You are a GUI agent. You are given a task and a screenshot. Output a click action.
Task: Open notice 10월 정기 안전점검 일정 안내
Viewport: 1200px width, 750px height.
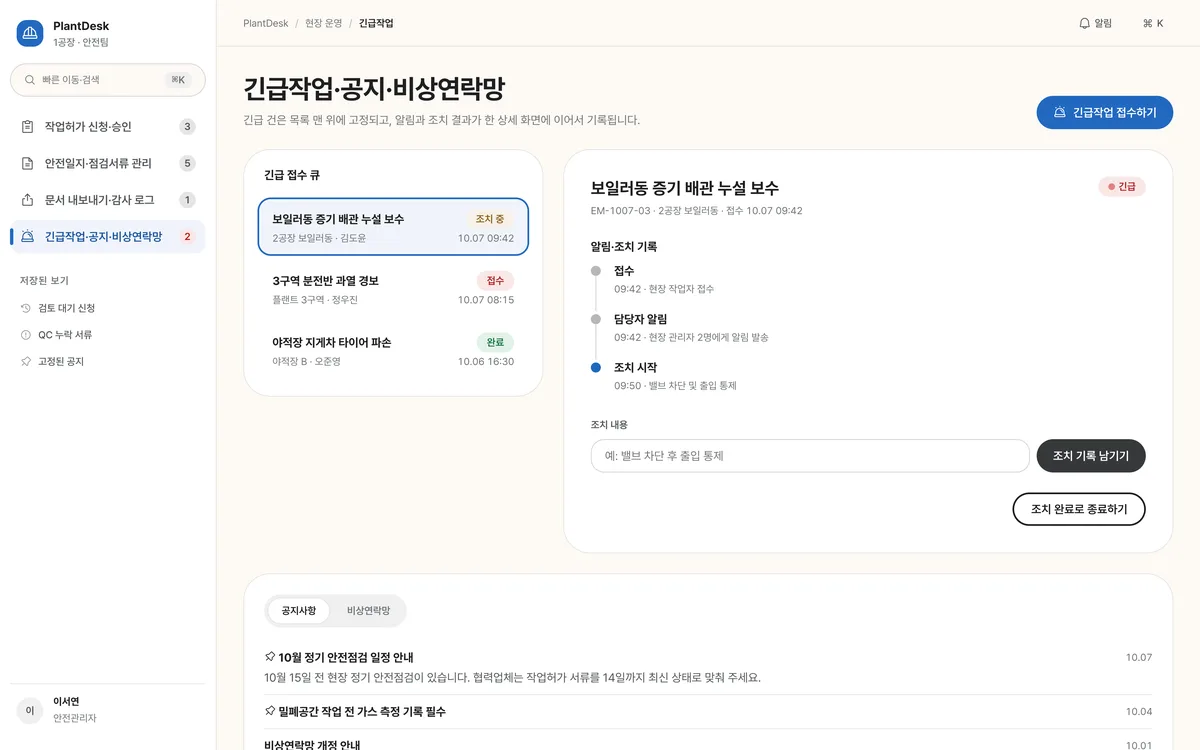click(708, 667)
